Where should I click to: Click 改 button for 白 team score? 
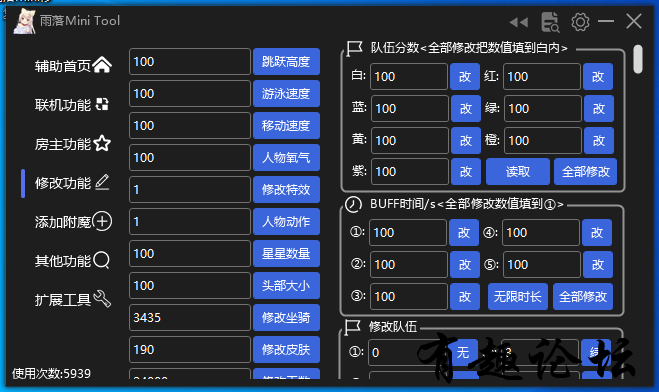pyautogui.click(x=465, y=76)
